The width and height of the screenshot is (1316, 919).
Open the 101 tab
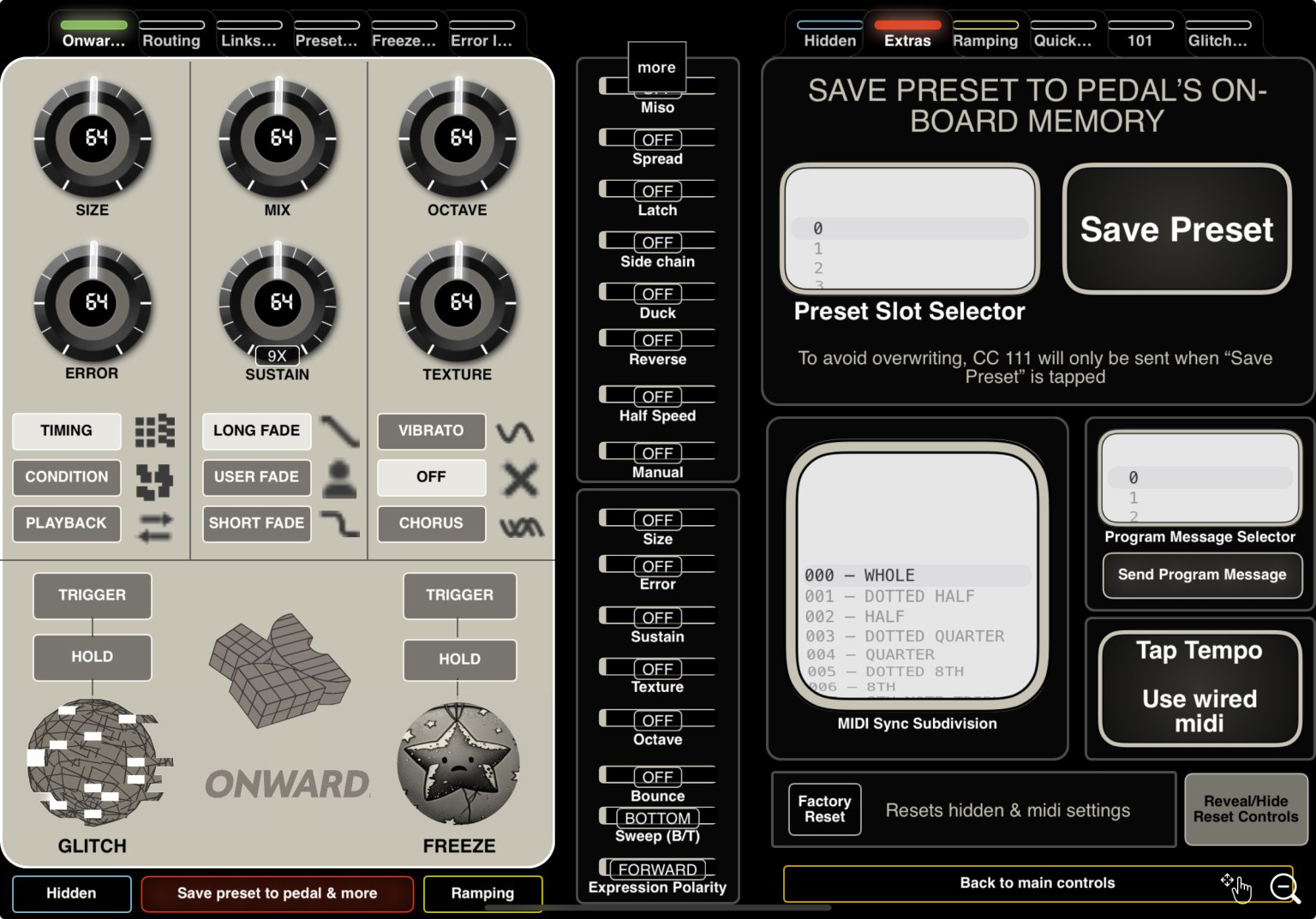click(1140, 34)
